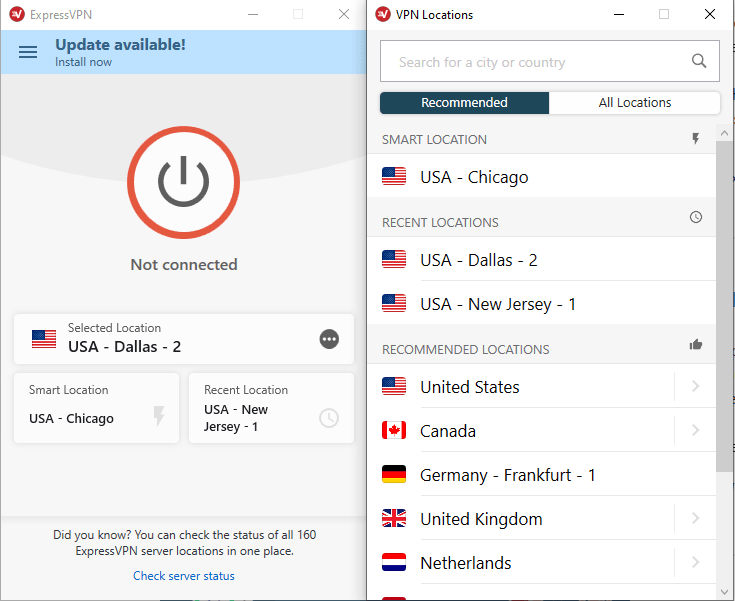The width and height of the screenshot is (735, 601).
Task: Choose USA - Dallas - 2 in Recent Locations
Action: click(542, 260)
